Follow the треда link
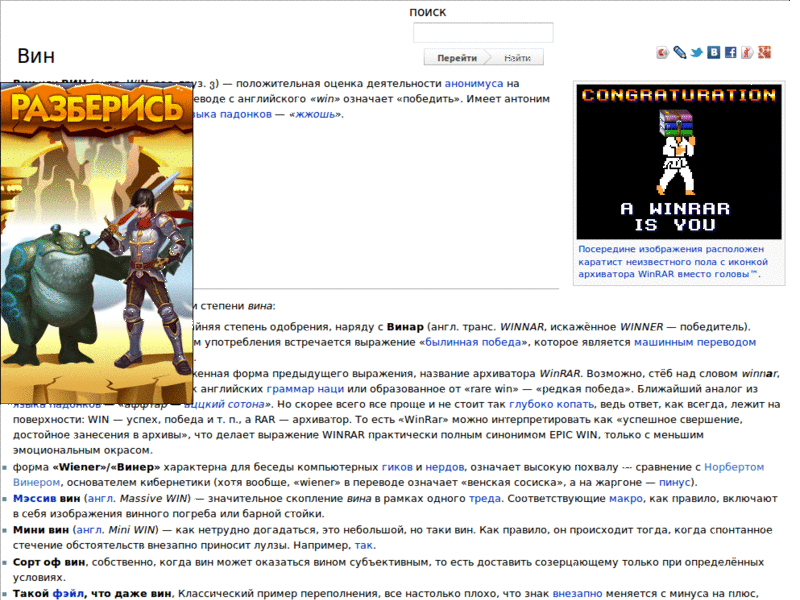Image resolution: width=800 pixels, height=600 pixels. coord(485,498)
